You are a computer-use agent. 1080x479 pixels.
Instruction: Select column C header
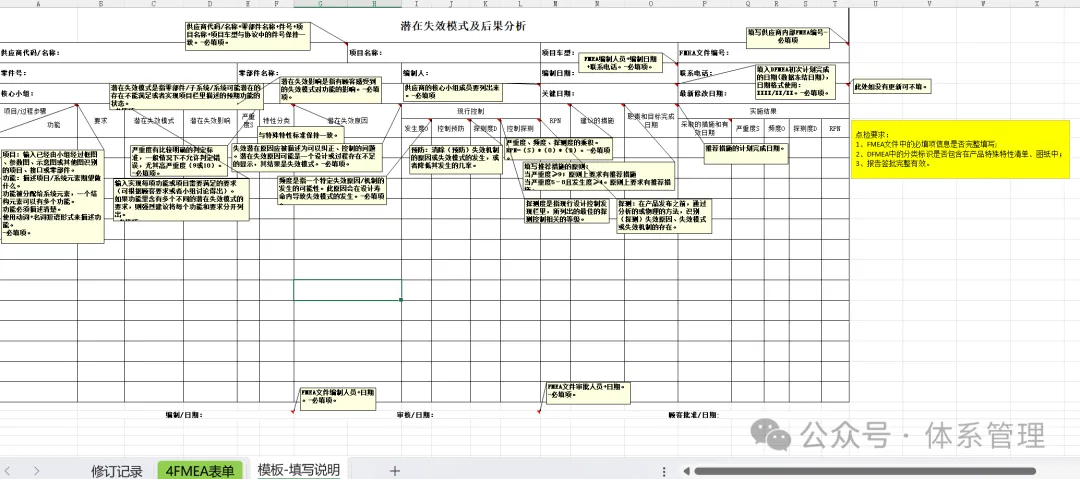[153, 3]
